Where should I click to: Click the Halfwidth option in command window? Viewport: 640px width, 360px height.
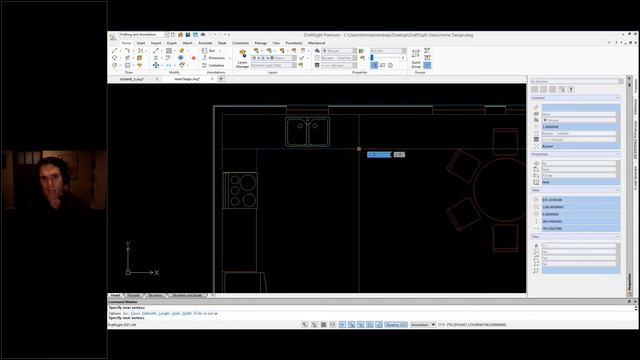point(149,313)
